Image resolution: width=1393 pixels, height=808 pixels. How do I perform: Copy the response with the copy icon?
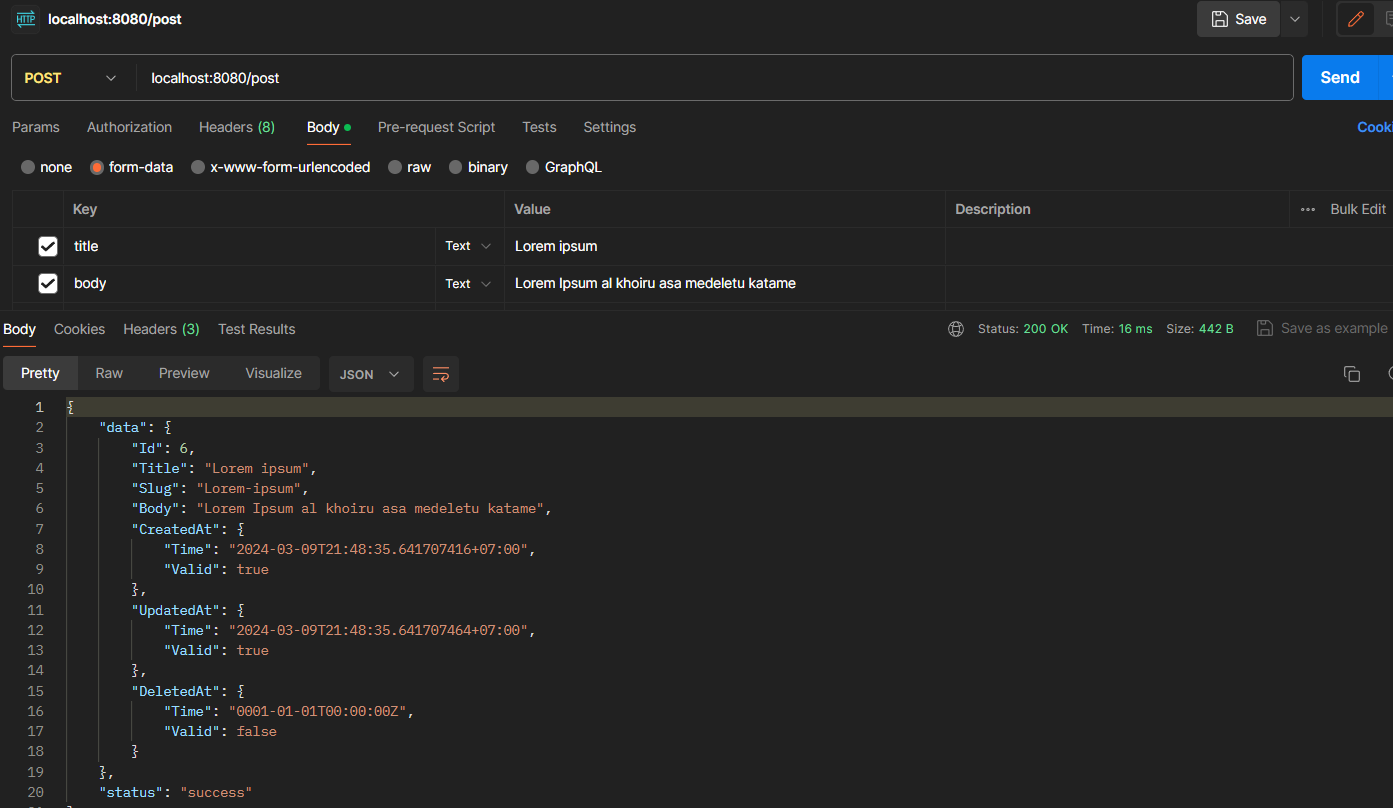click(x=1351, y=374)
